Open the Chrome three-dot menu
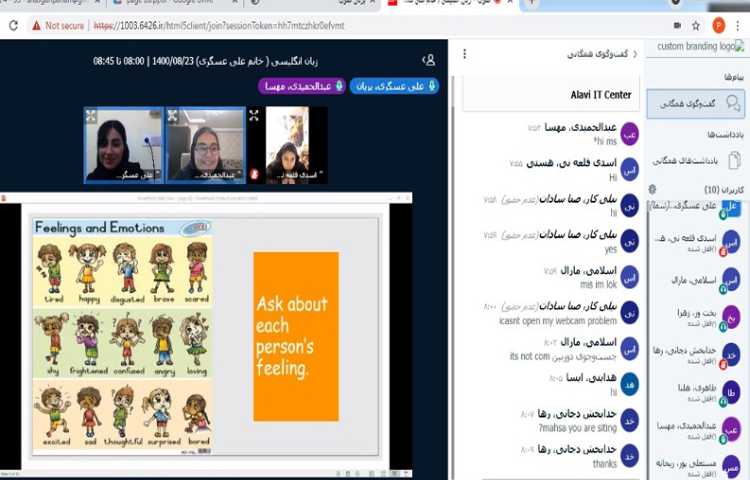The height and width of the screenshot is (480, 750). 739,25
